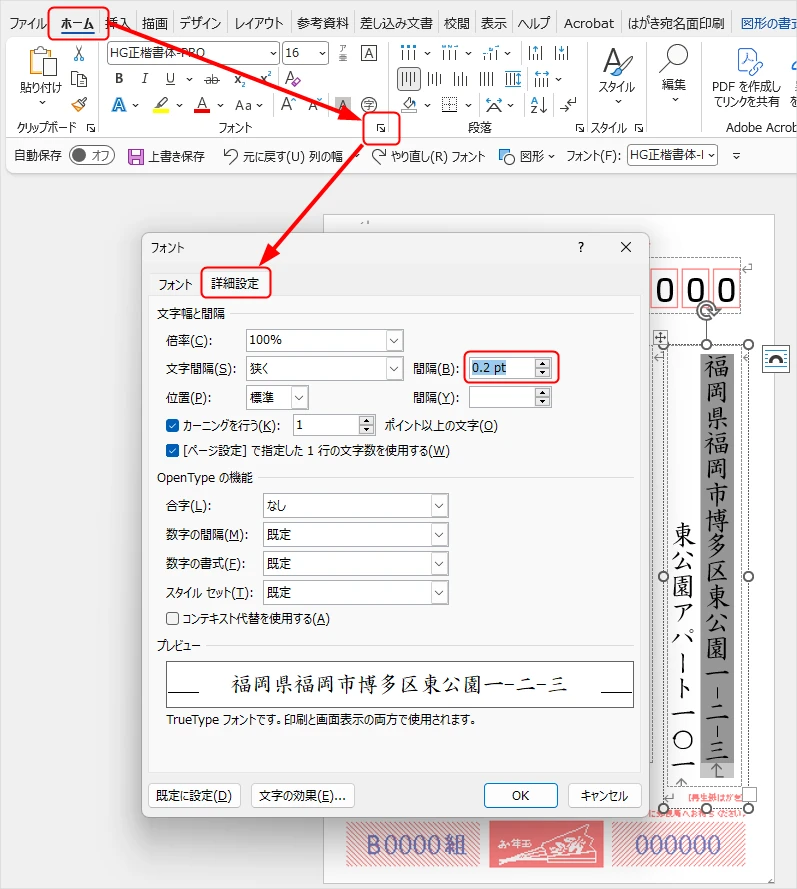Click the Enclose Characters border A icon
The height and width of the screenshot is (889, 797).
click(x=368, y=53)
